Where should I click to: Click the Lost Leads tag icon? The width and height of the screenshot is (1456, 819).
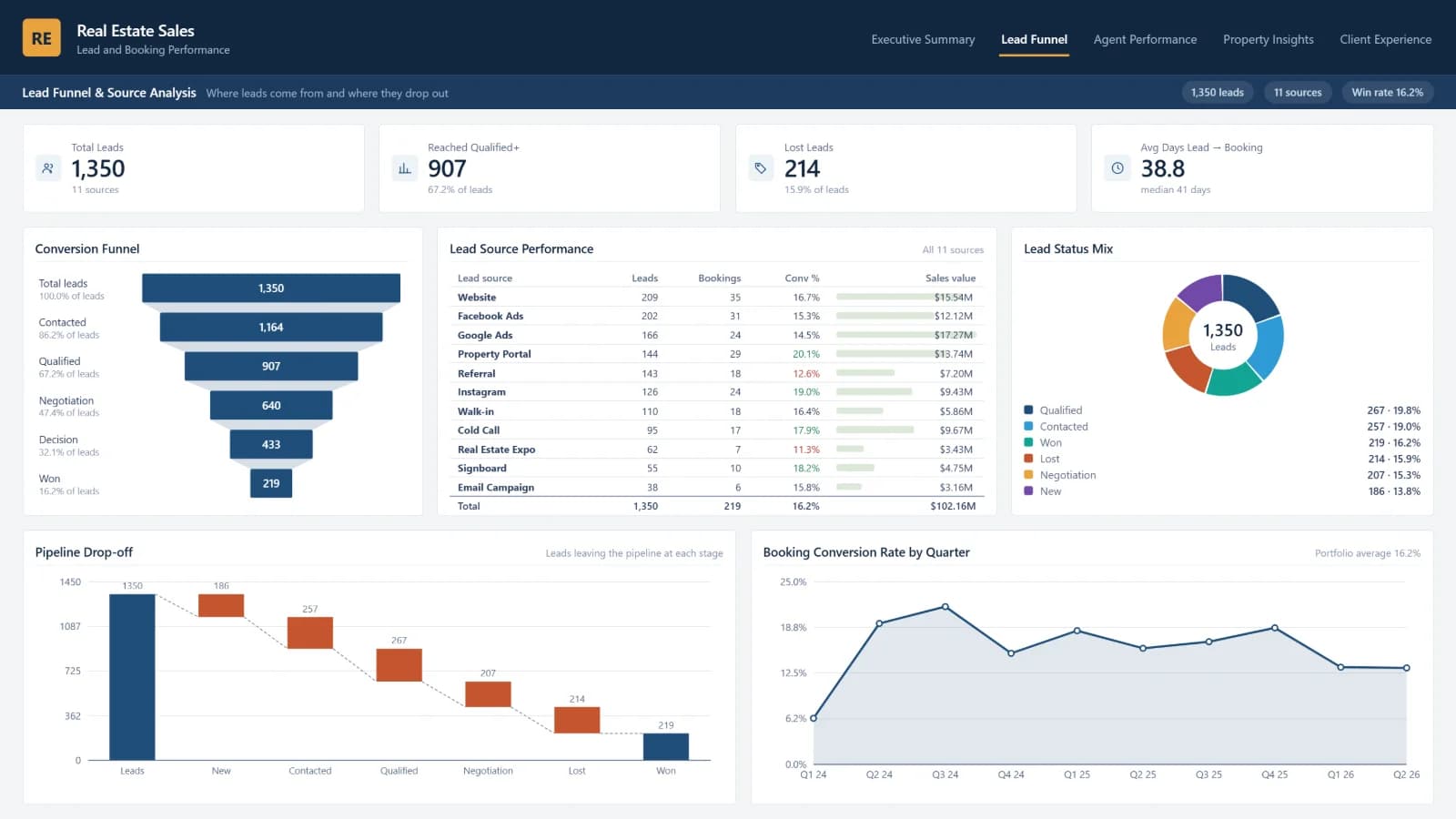[x=761, y=168]
